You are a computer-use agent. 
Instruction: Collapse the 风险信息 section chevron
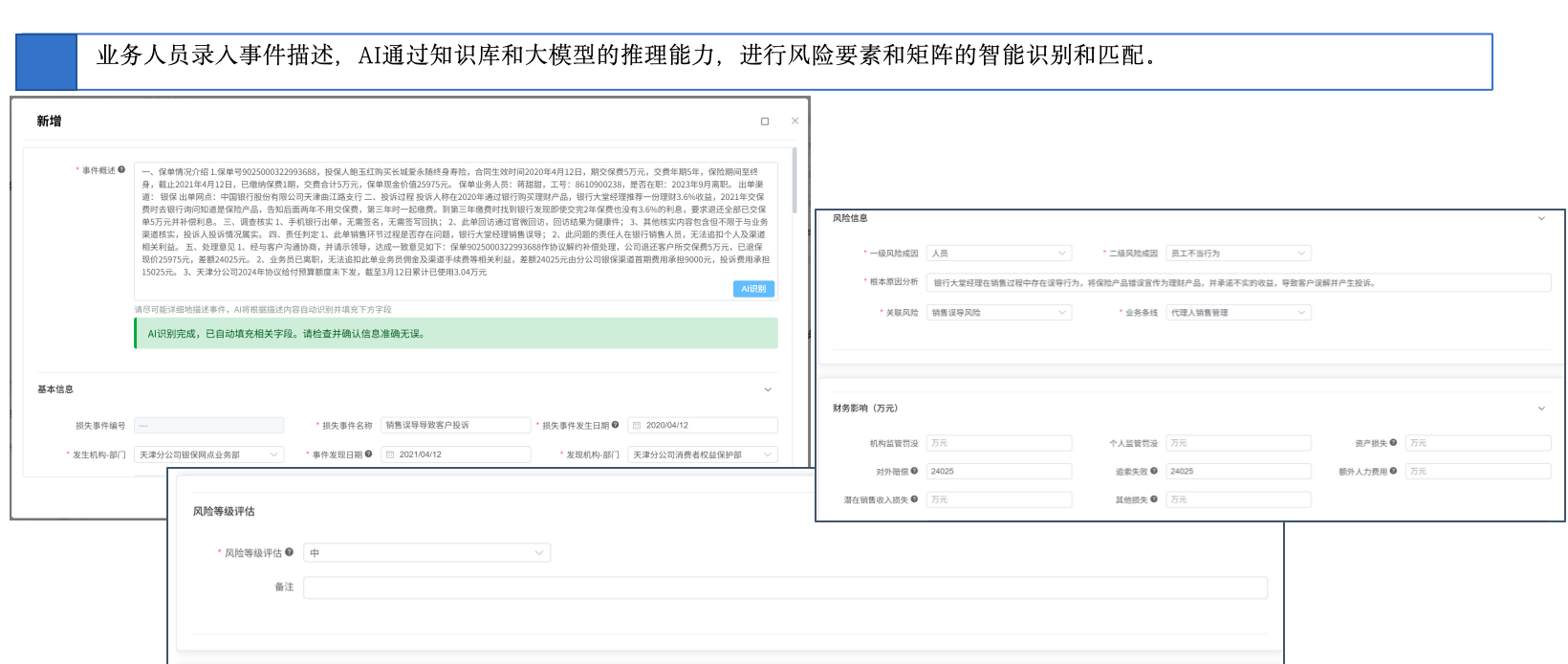(1541, 218)
